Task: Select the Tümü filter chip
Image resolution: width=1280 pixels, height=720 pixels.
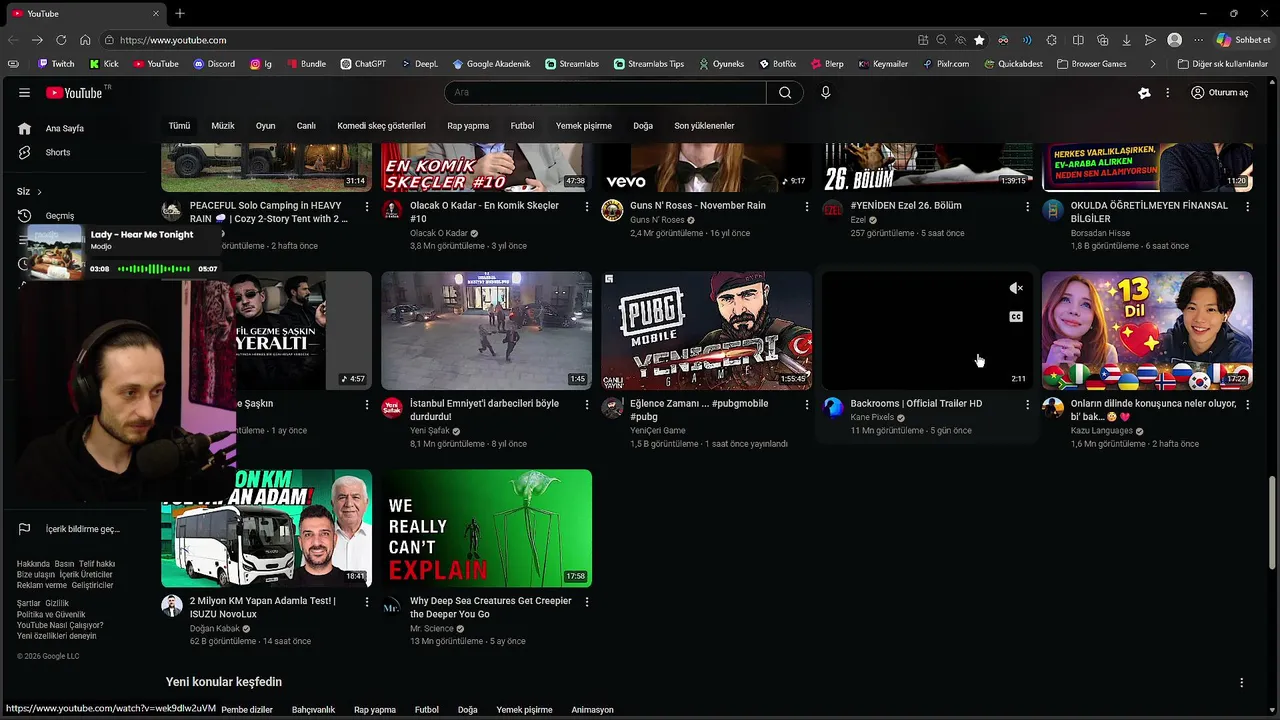Action: pos(179,126)
